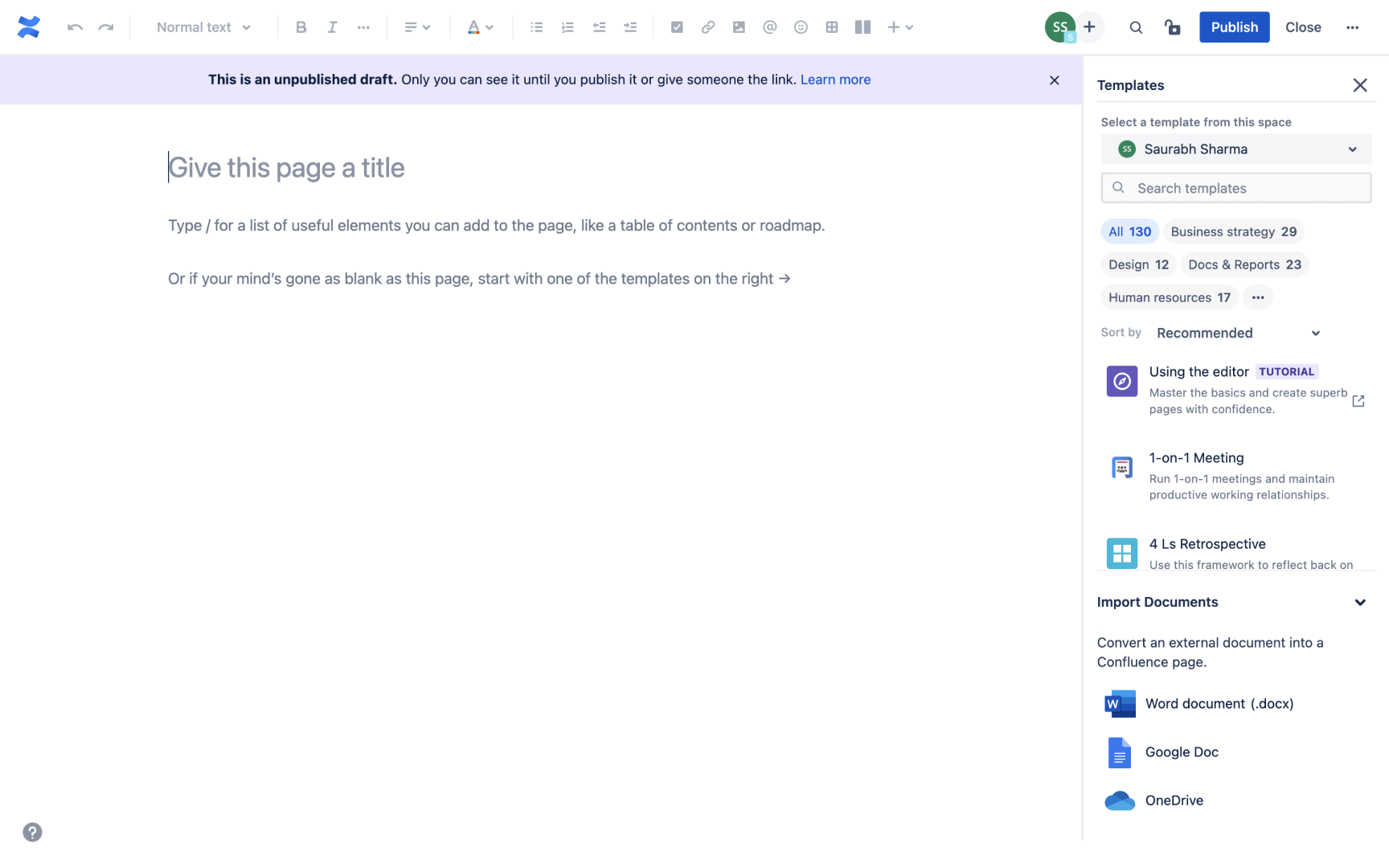Collapse the Import Documents section

point(1360,601)
